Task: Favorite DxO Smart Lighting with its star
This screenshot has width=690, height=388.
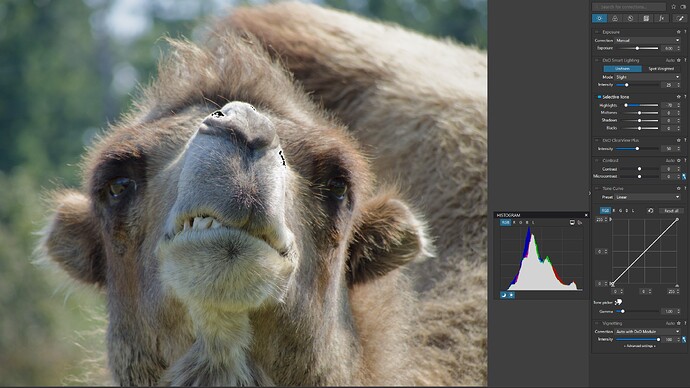Action: click(x=679, y=60)
